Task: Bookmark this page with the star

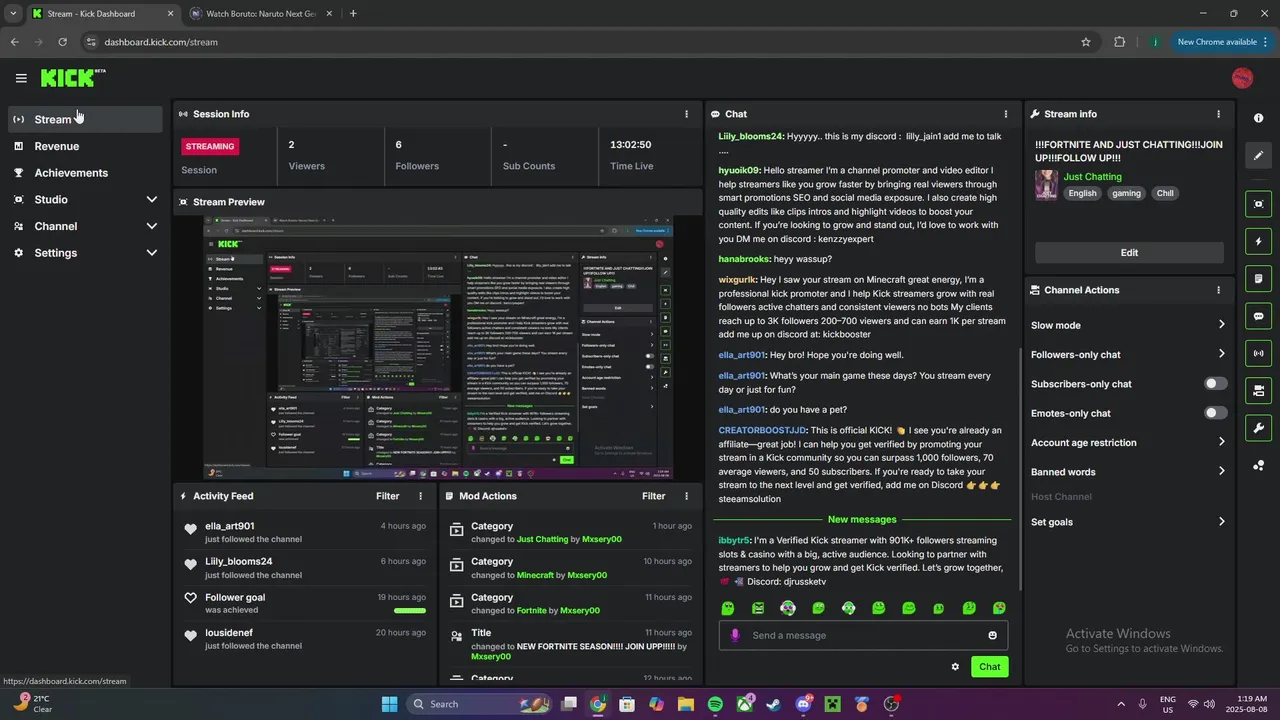Action: pyautogui.click(x=1086, y=42)
